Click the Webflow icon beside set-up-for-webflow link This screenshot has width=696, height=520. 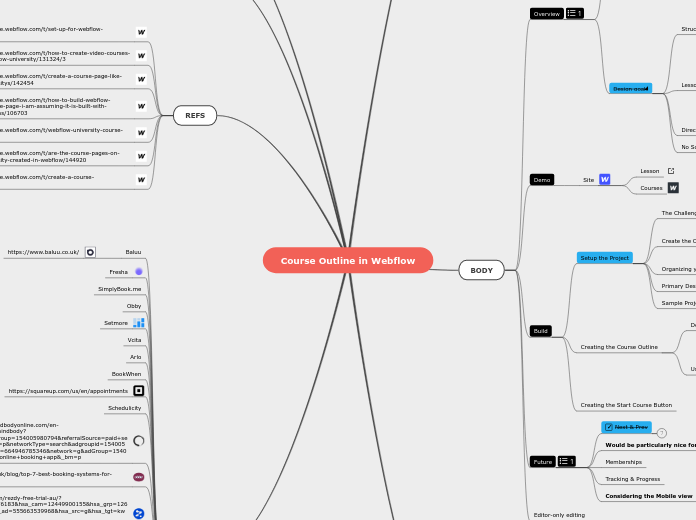[x=141, y=32]
